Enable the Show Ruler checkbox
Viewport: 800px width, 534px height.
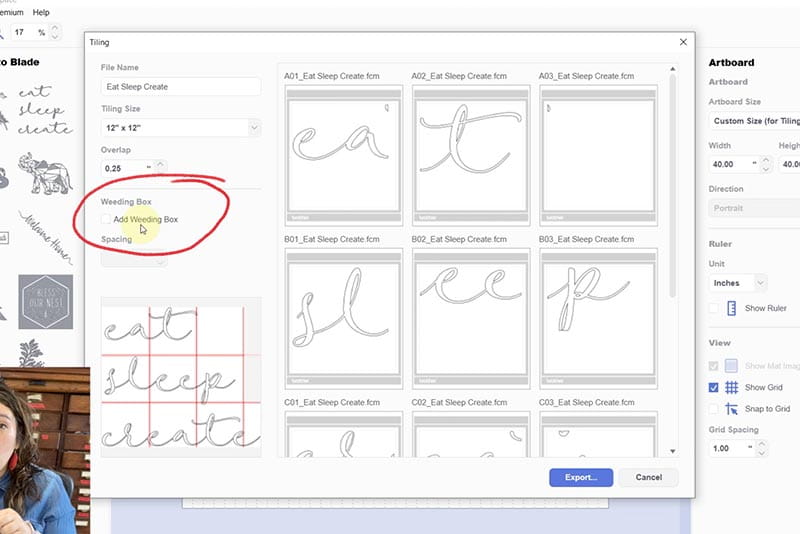(713, 309)
